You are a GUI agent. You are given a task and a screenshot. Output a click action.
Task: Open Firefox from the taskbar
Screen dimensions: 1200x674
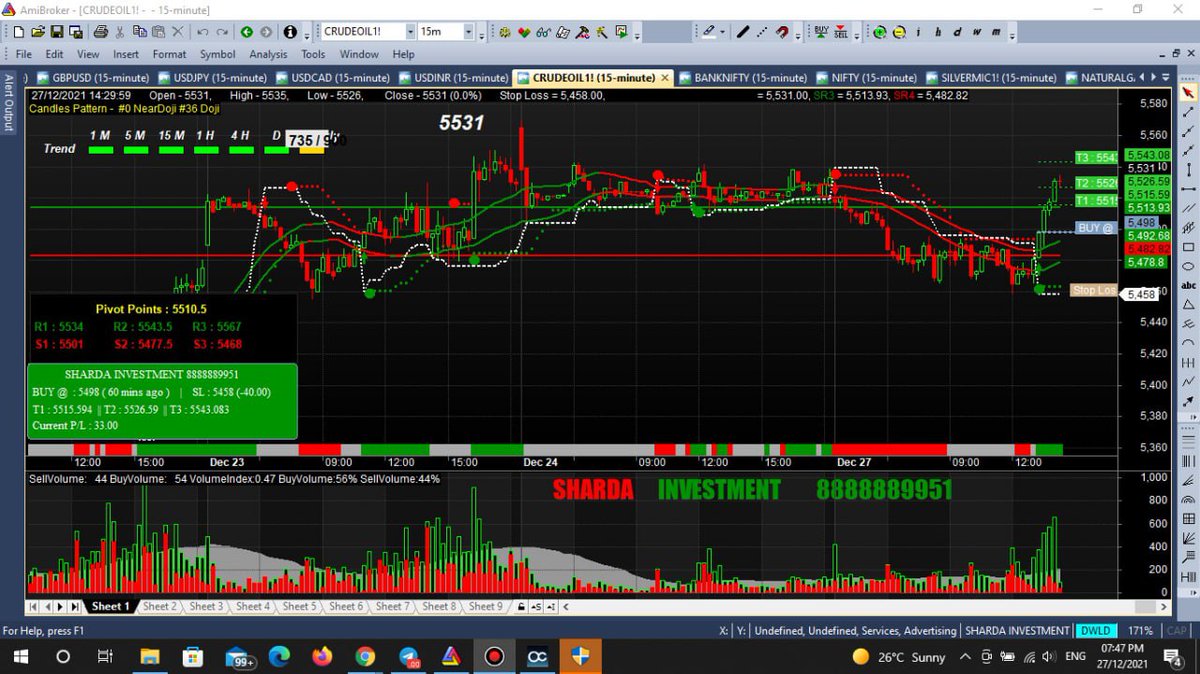click(322, 657)
